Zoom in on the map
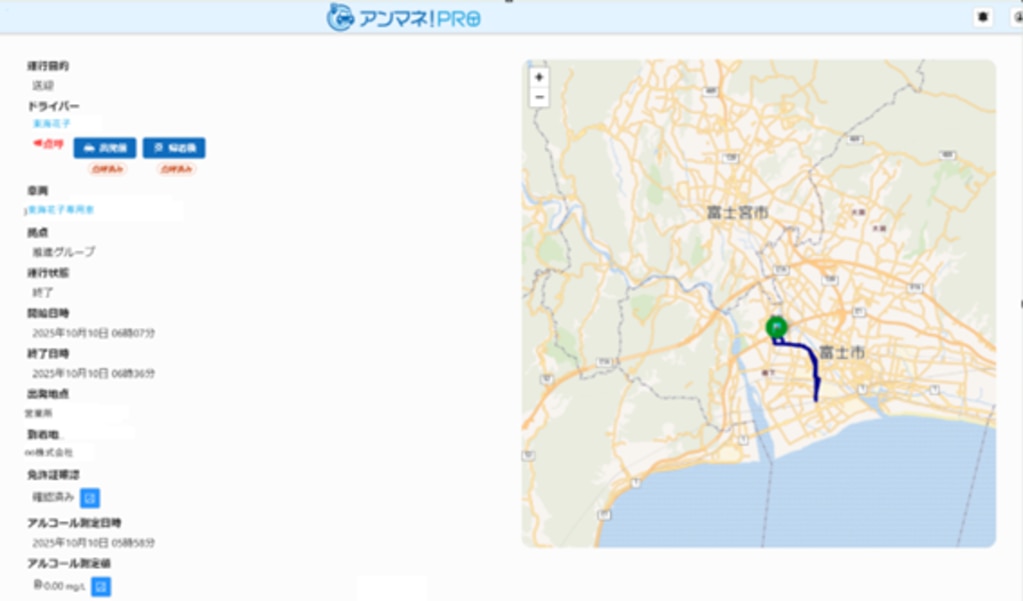1023x601 pixels. tap(539, 78)
